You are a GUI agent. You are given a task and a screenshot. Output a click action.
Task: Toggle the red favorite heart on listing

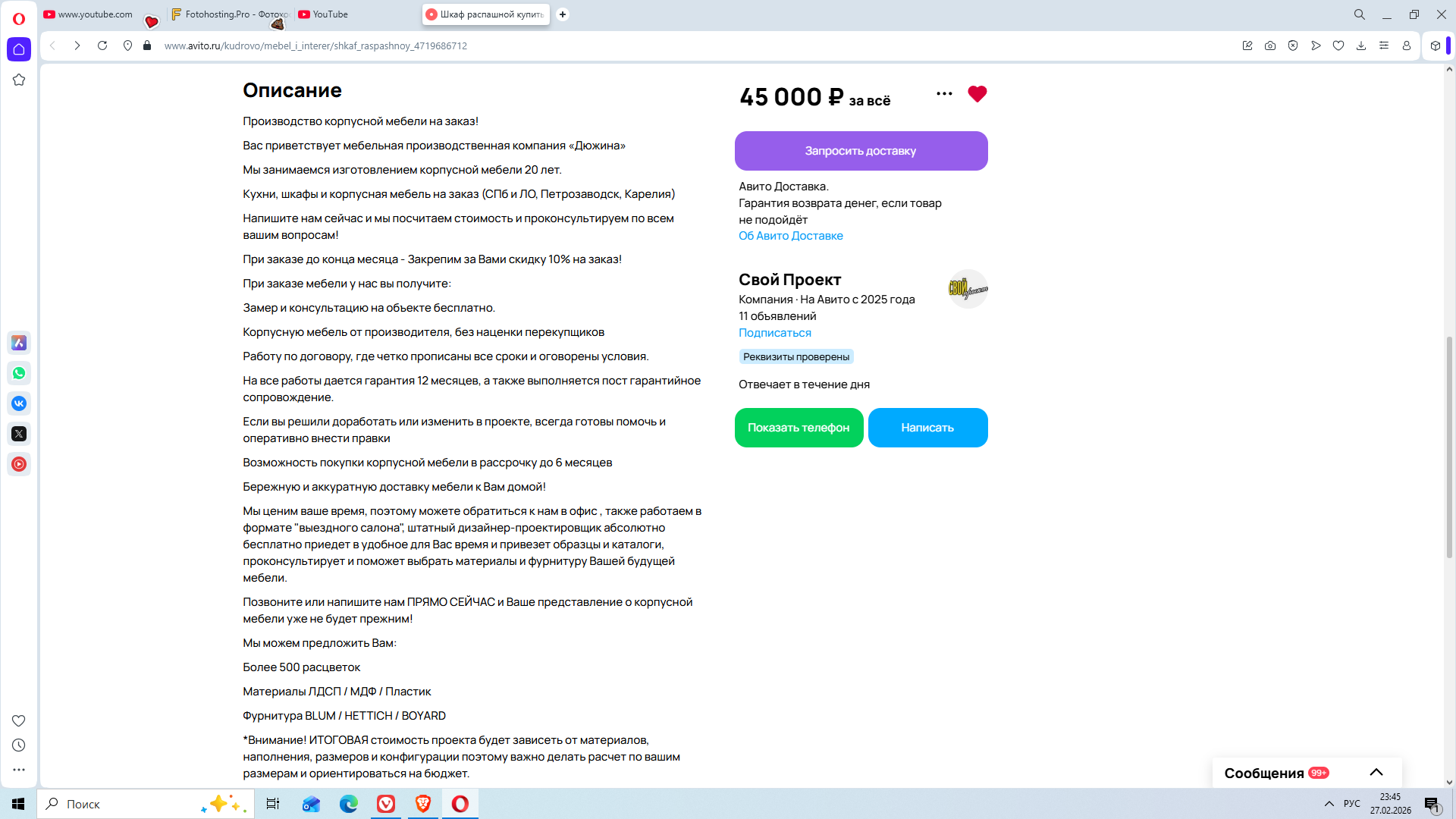pos(977,94)
